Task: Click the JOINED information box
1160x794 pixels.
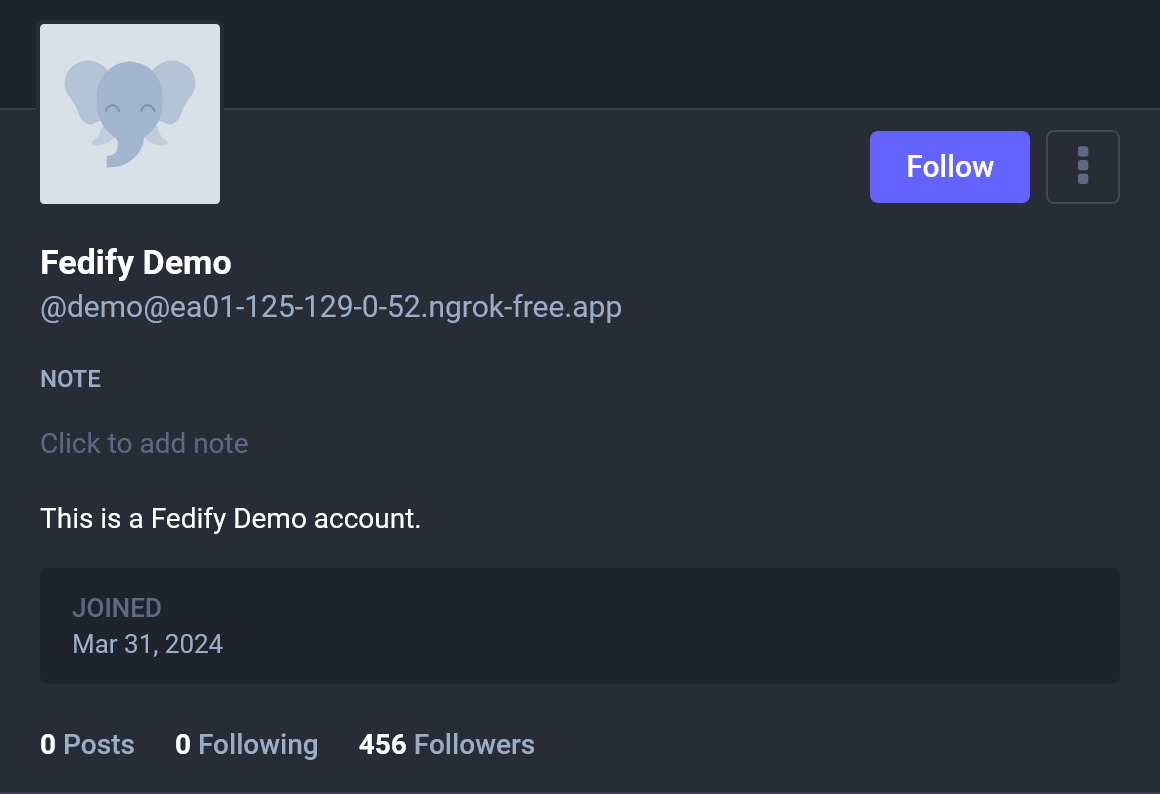Action: click(580, 626)
